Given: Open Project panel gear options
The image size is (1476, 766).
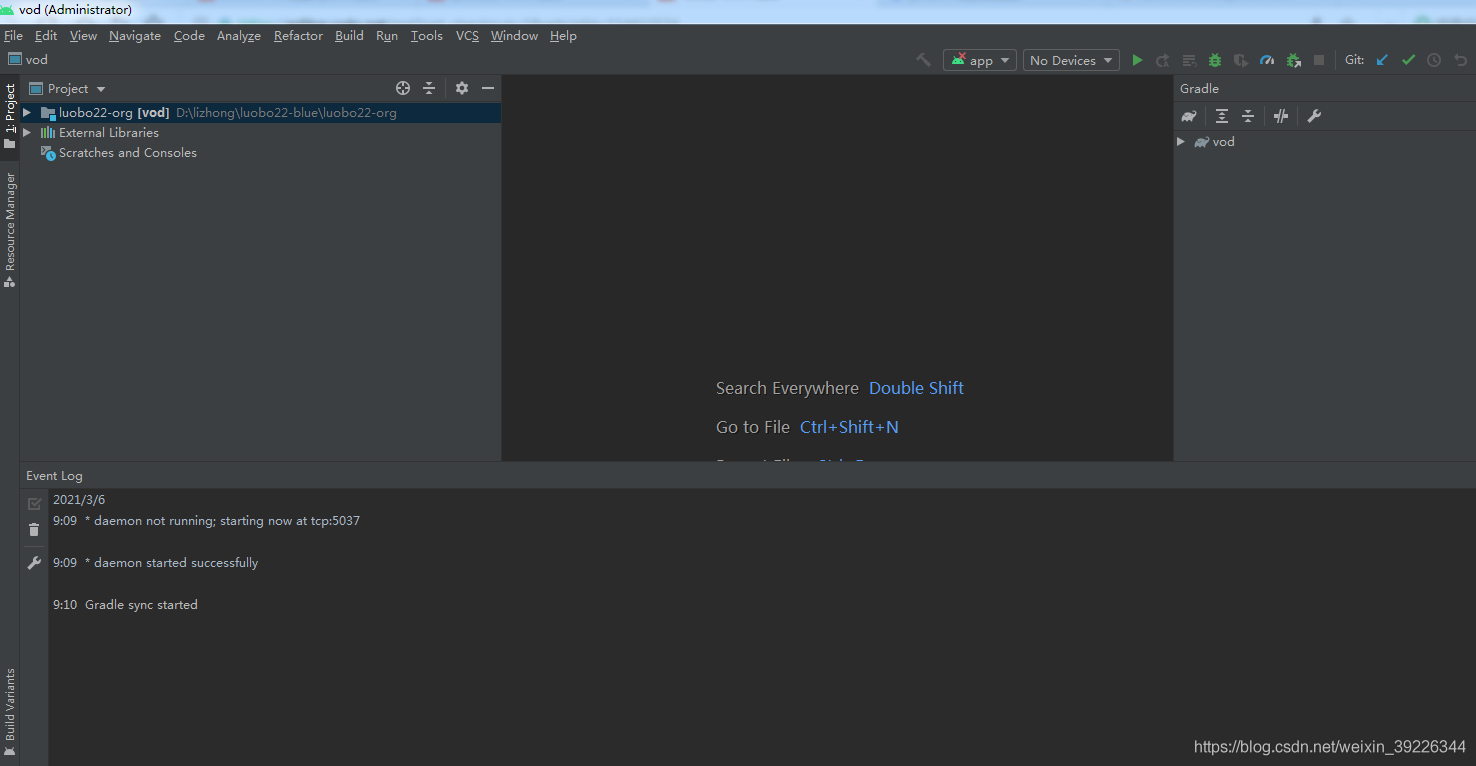Looking at the screenshot, I should tap(462, 88).
